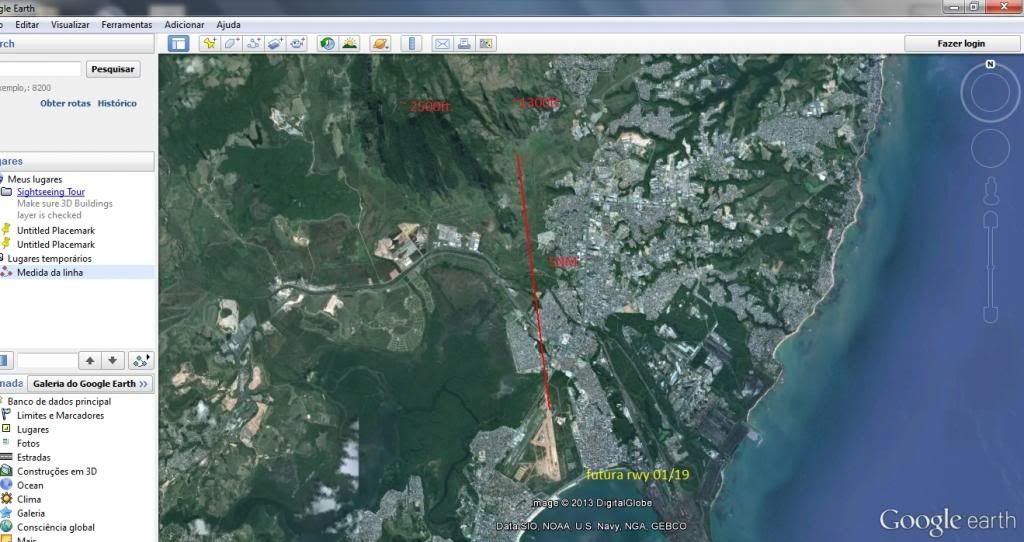Click the Clima sun icon
Viewport: 1024px width, 542px height.
(x=6, y=499)
